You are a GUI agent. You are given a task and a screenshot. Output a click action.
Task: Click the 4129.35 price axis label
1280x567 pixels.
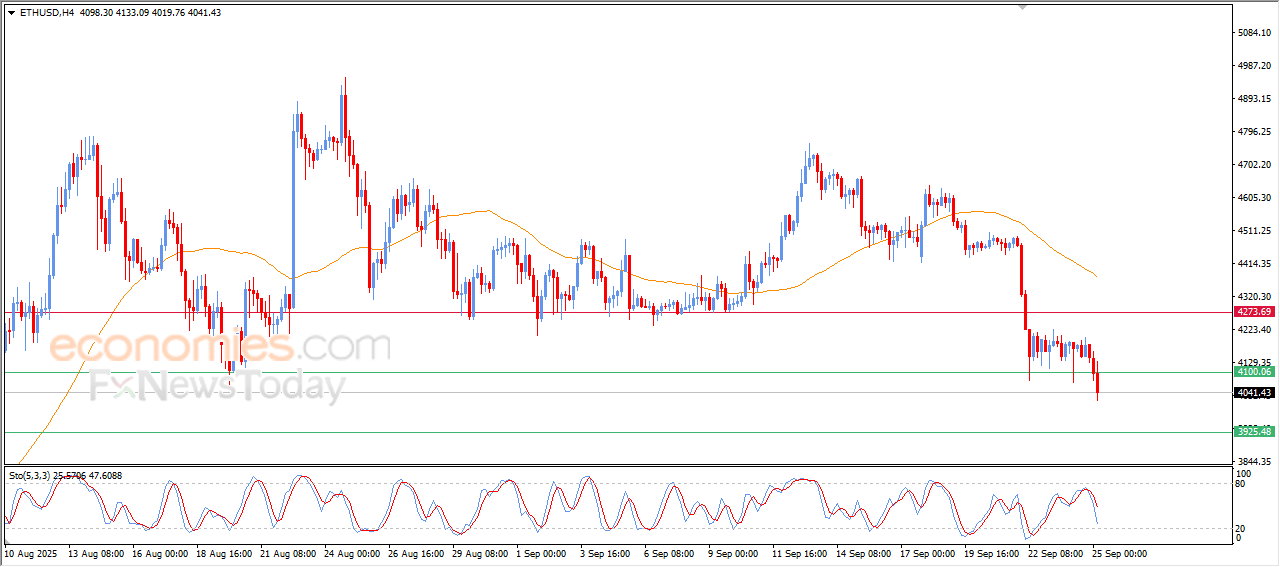pos(1253,363)
